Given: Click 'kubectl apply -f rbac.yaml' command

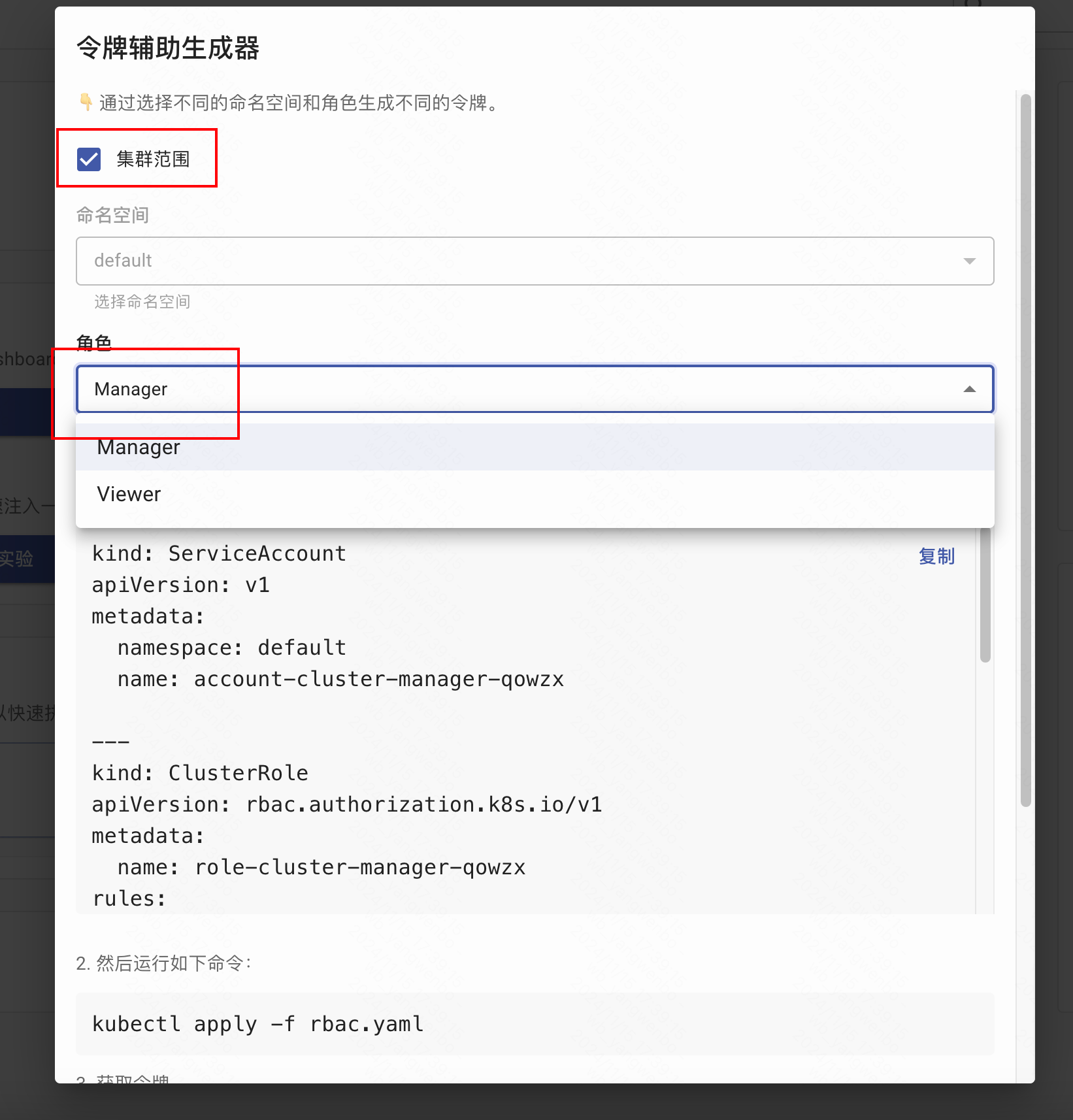Looking at the screenshot, I should point(258,1024).
